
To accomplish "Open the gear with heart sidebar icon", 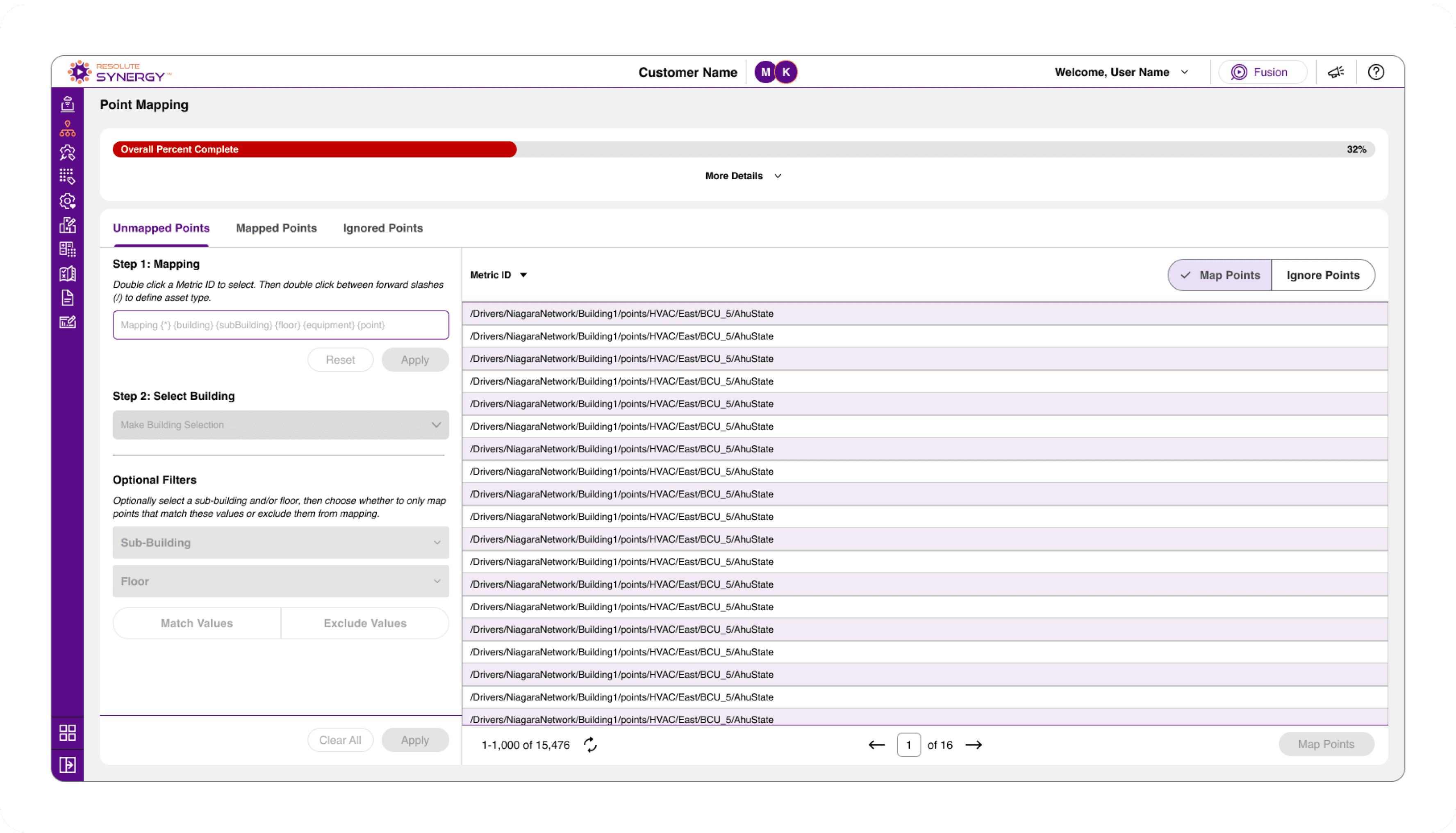I will click(x=68, y=201).
